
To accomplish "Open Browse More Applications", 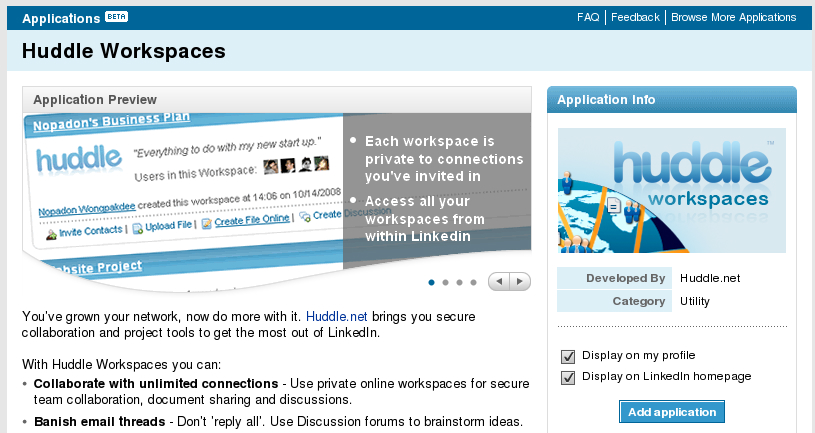I will (733, 17).
